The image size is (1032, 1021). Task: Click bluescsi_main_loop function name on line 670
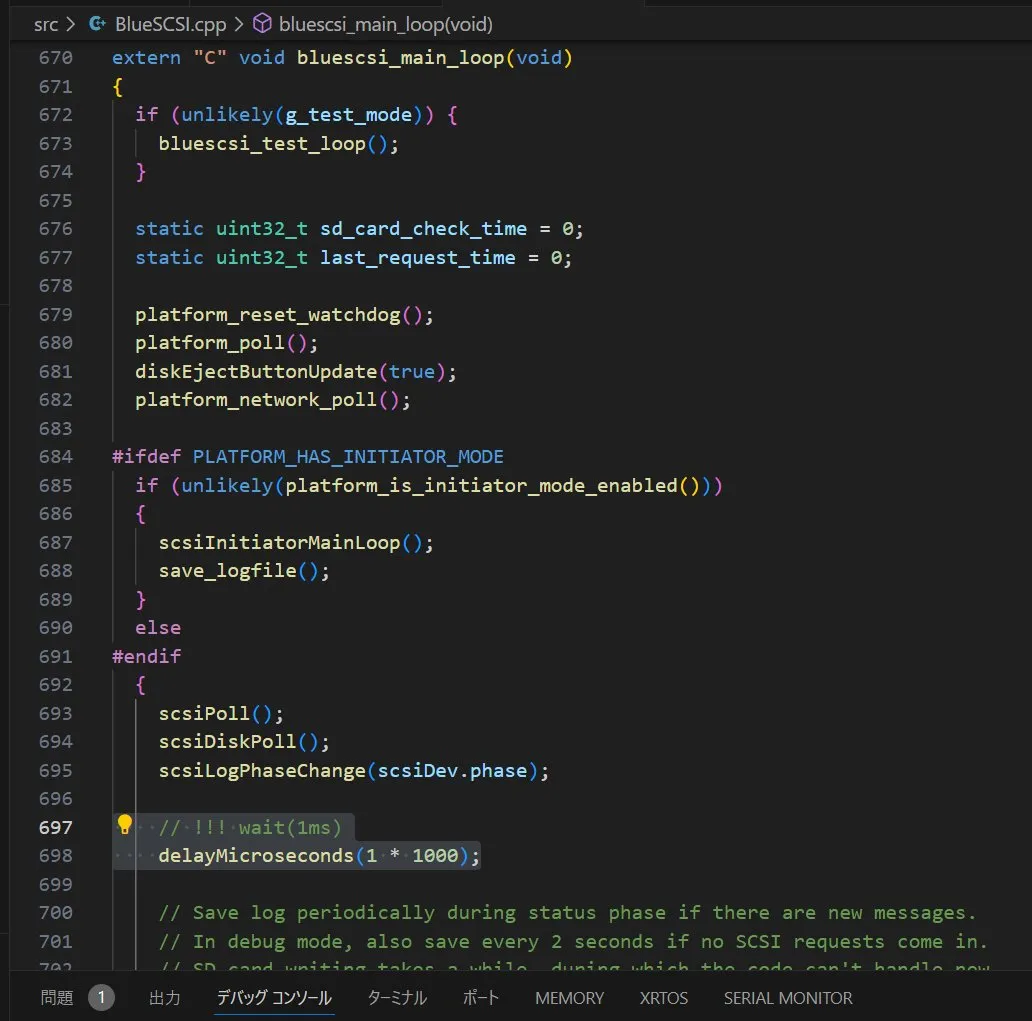(x=400, y=58)
